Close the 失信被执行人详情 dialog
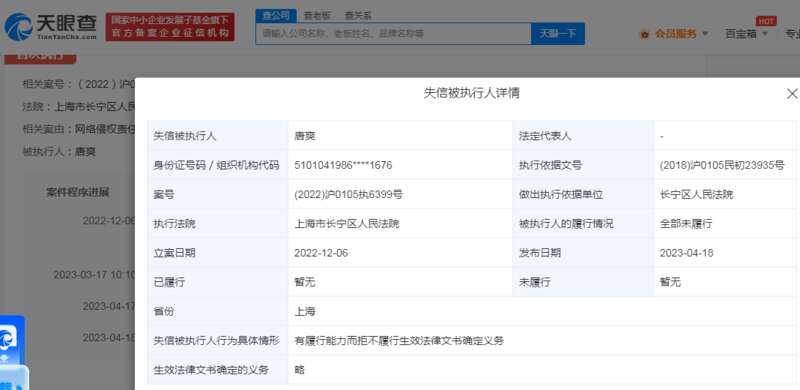Screen dimensions: 800x390 (x=792, y=93)
